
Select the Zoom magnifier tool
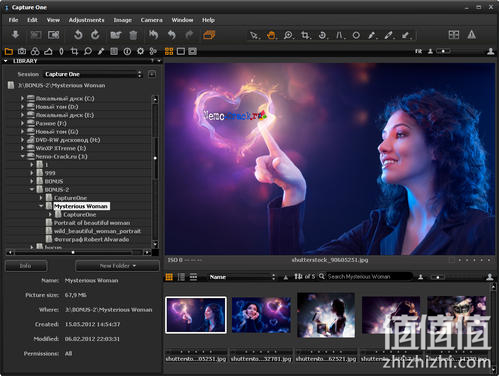coord(288,35)
